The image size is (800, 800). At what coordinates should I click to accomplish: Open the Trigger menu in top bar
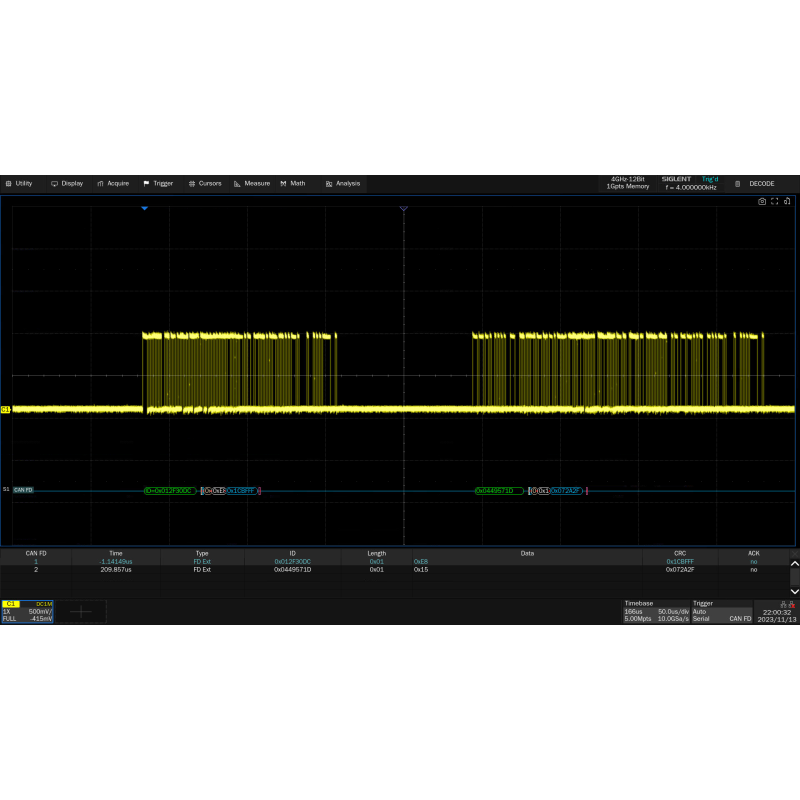pos(158,184)
